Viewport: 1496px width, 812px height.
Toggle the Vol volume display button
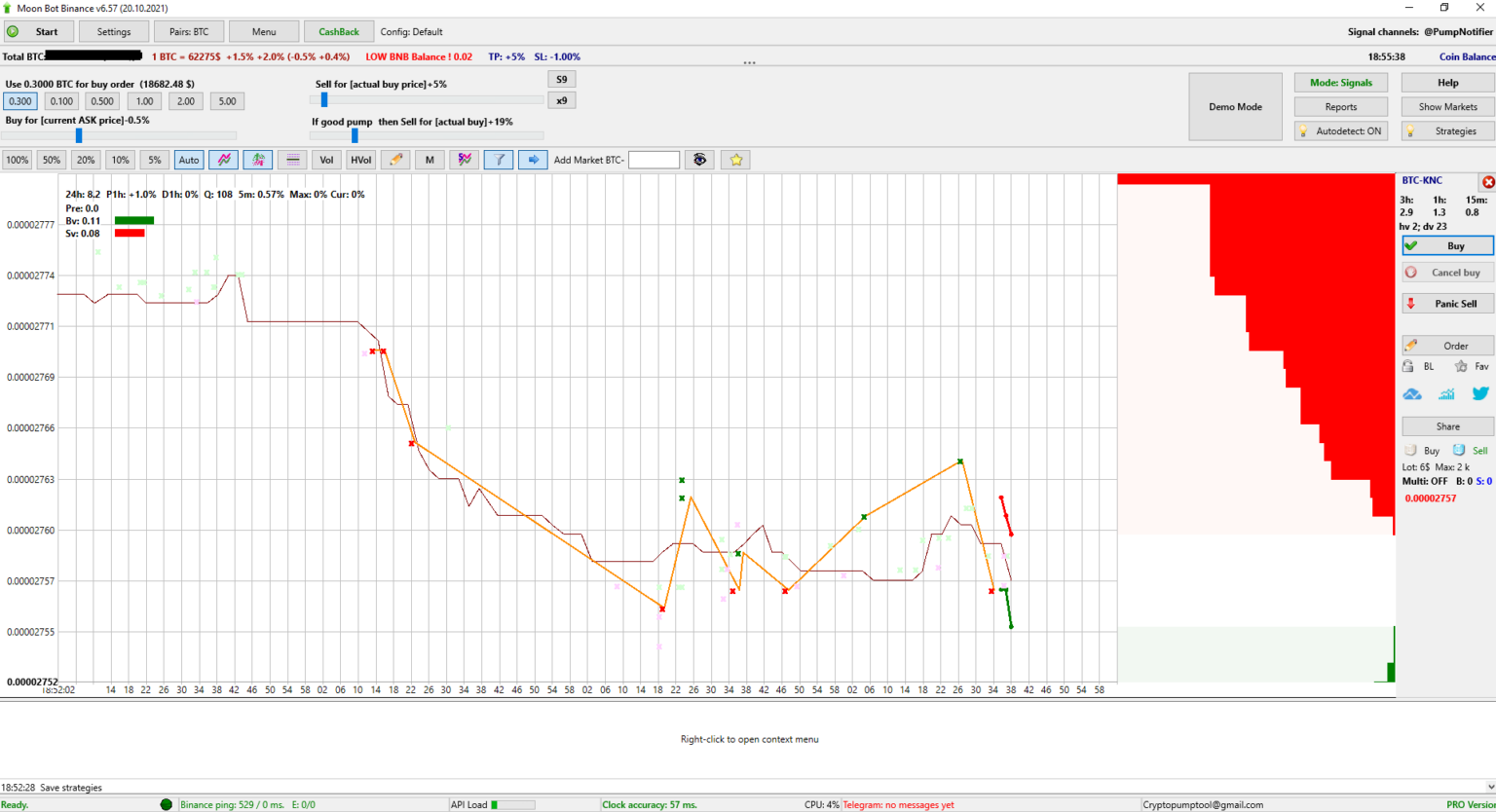326,160
